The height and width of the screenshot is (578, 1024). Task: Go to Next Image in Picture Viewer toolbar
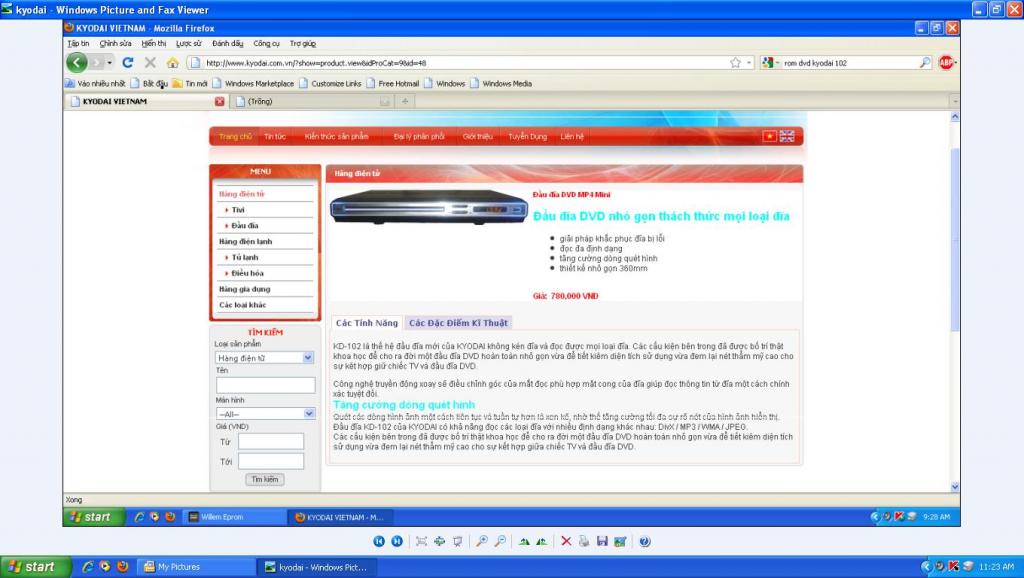[397, 541]
